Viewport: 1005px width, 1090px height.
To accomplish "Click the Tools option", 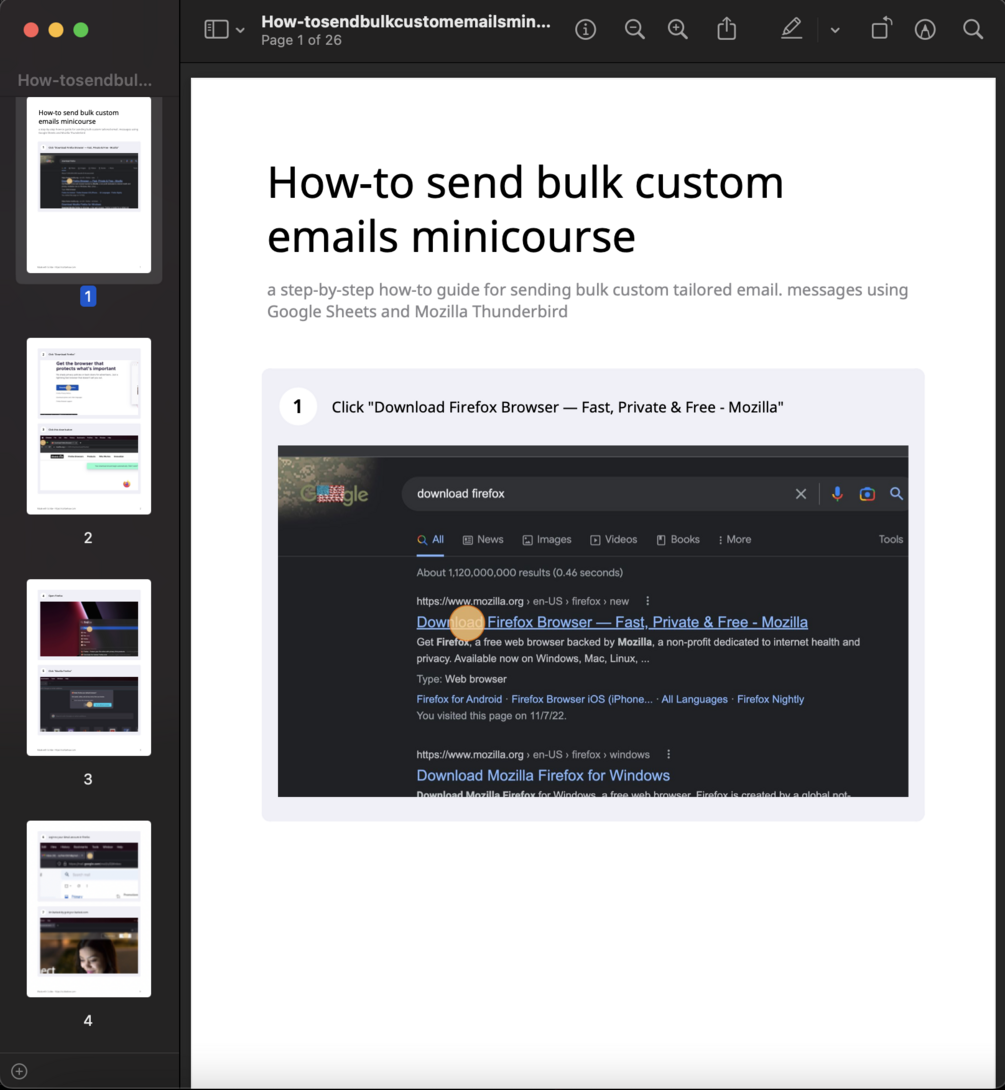I will pyautogui.click(x=890, y=539).
